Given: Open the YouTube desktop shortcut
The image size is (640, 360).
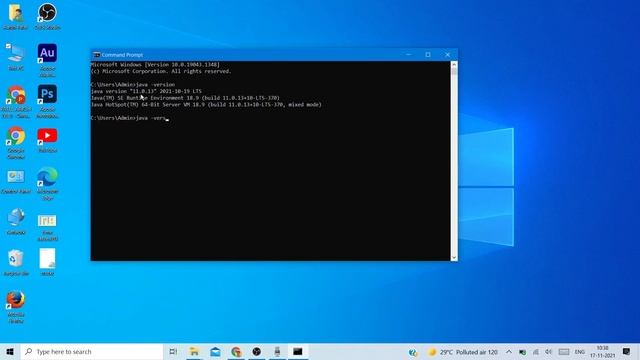Looking at the screenshot, I should 47,140.
